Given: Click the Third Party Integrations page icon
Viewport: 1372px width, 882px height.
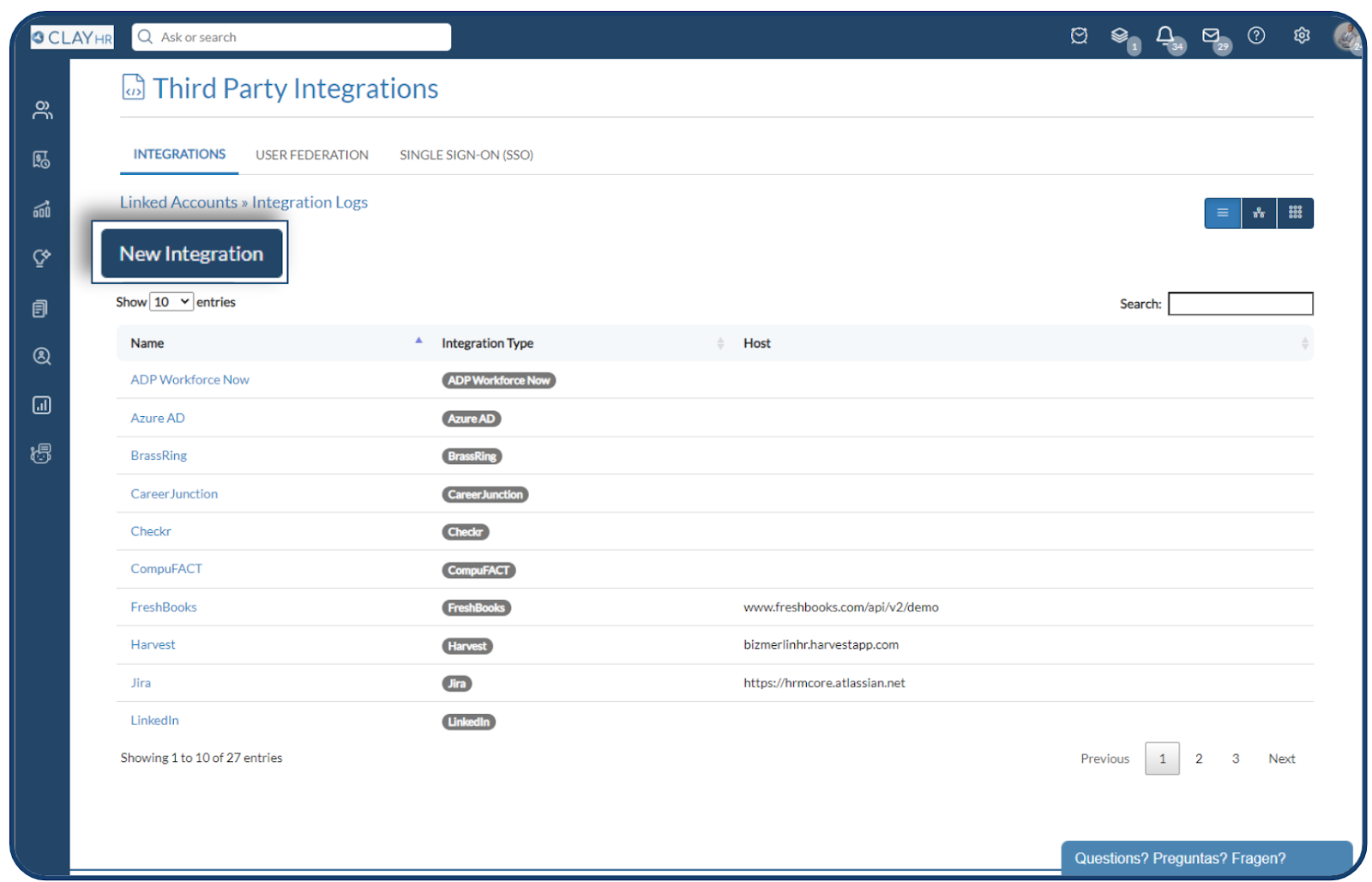Looking at the screenshot, I should point(133,88).
